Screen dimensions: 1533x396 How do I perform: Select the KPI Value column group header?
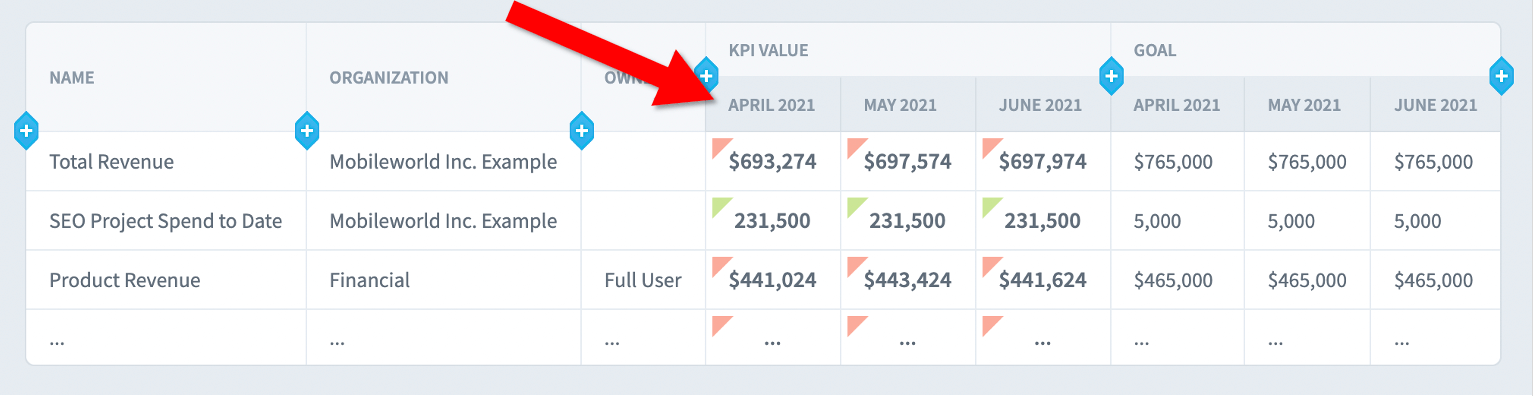point(768,50)
